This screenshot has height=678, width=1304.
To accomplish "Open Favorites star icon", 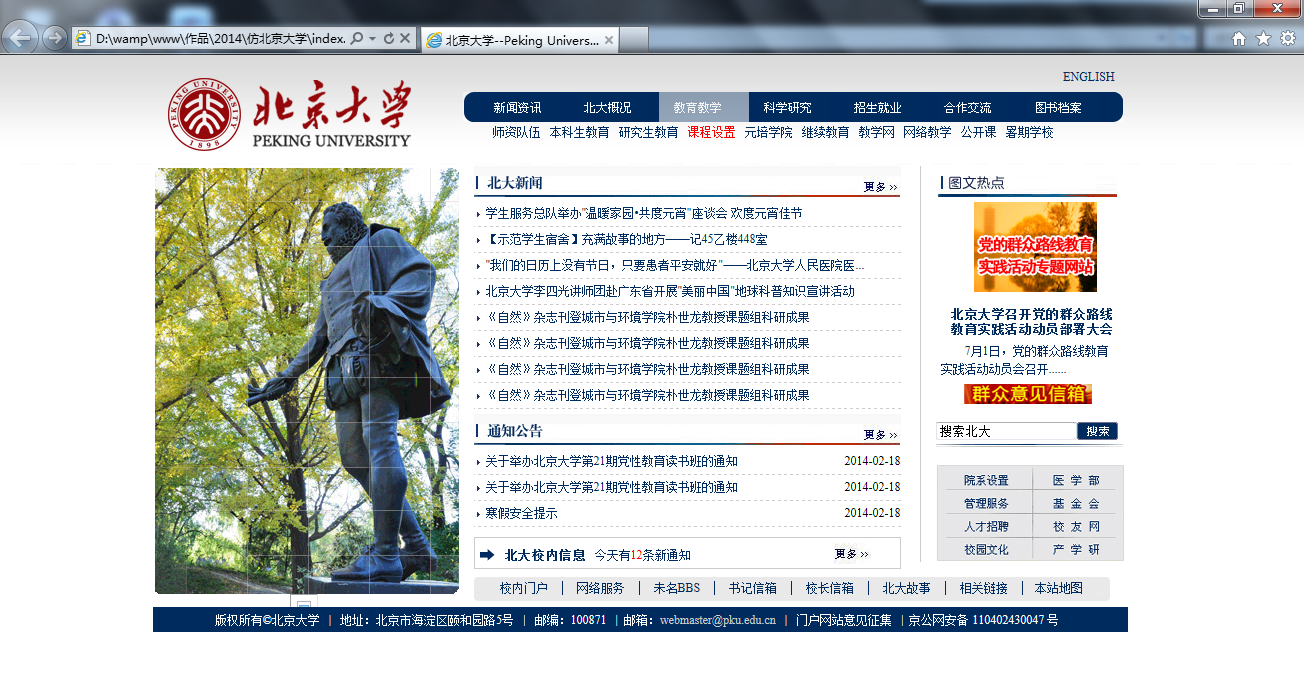I will 1263,38.
